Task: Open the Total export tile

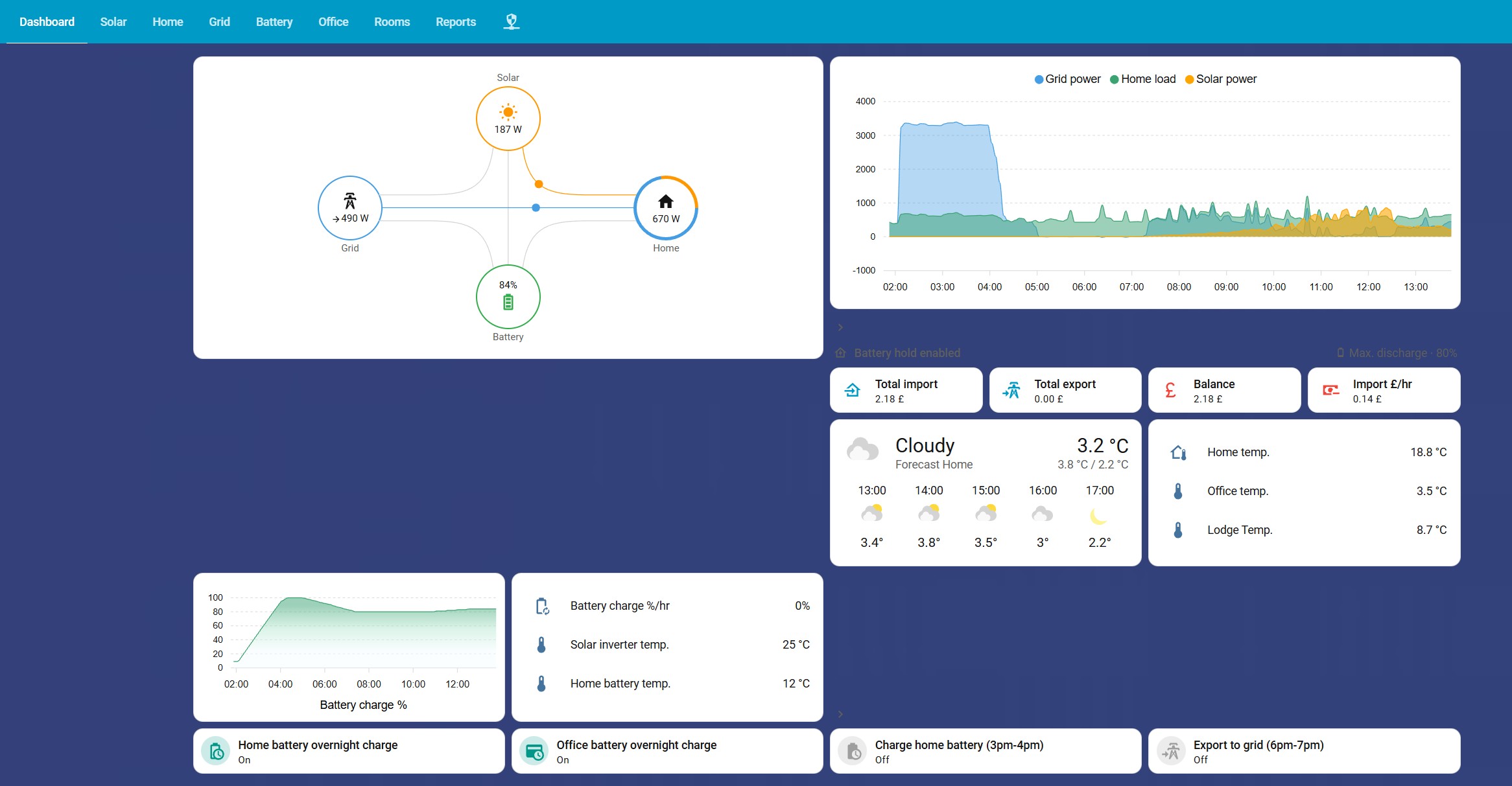Action: coord(1065,390)
